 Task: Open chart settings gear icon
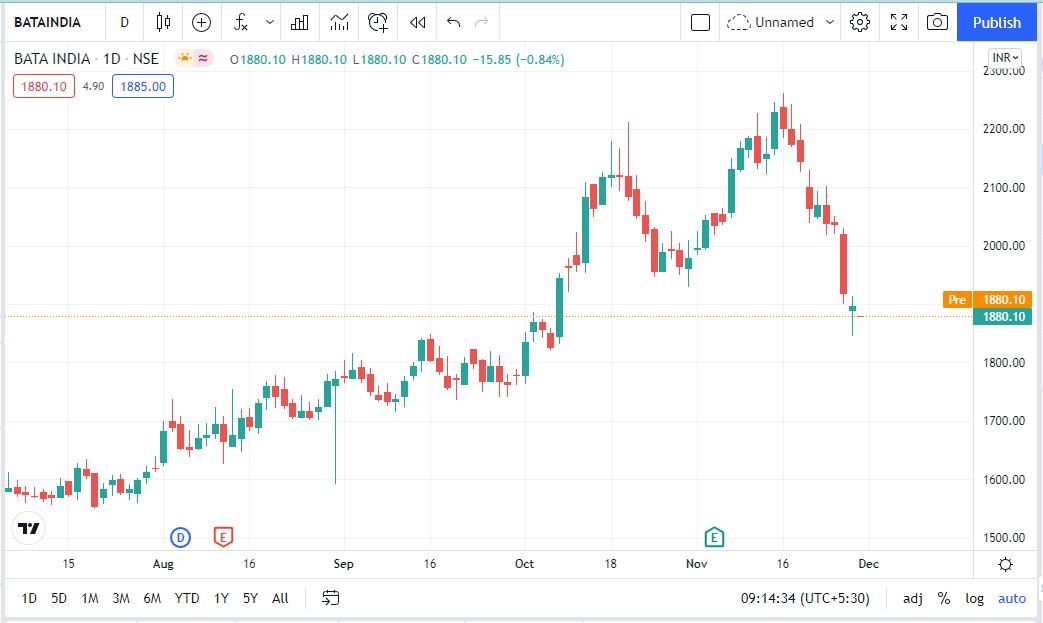(859, 22)
